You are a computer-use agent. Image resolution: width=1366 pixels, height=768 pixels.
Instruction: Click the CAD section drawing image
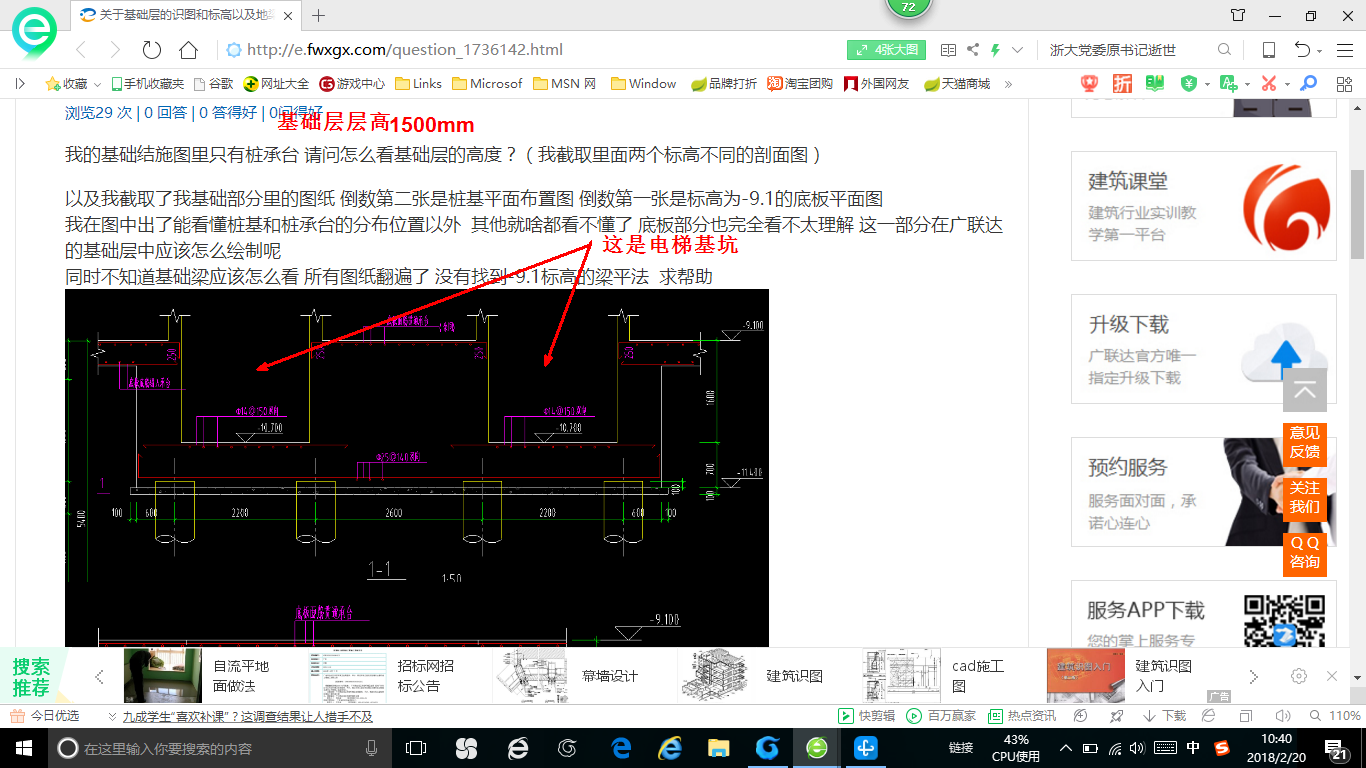coord(417,469)
